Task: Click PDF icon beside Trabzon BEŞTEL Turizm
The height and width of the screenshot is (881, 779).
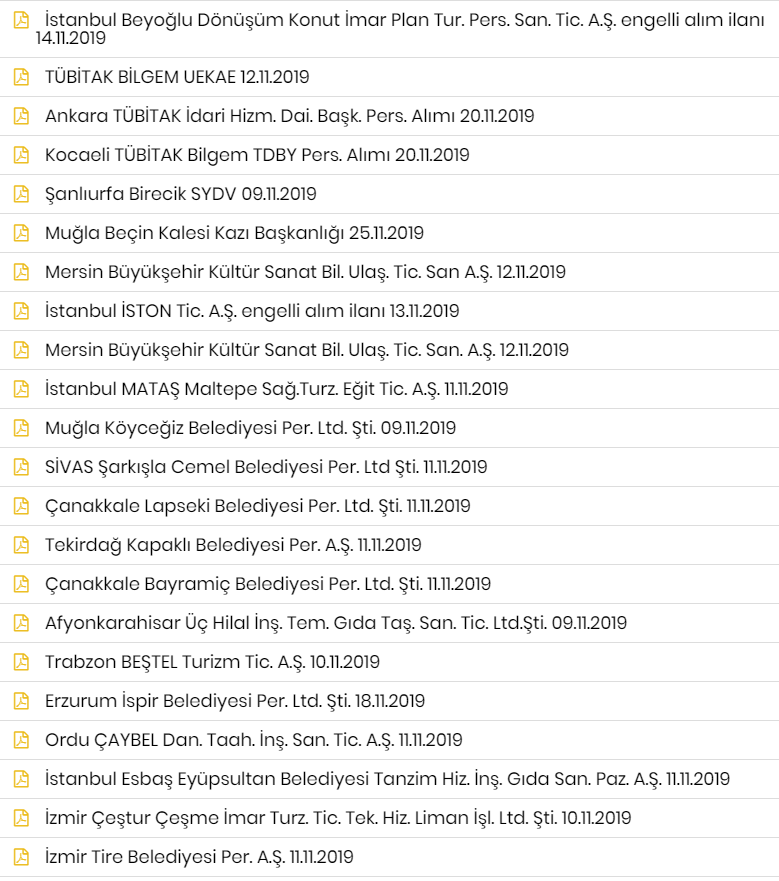Action: point(21,661)
